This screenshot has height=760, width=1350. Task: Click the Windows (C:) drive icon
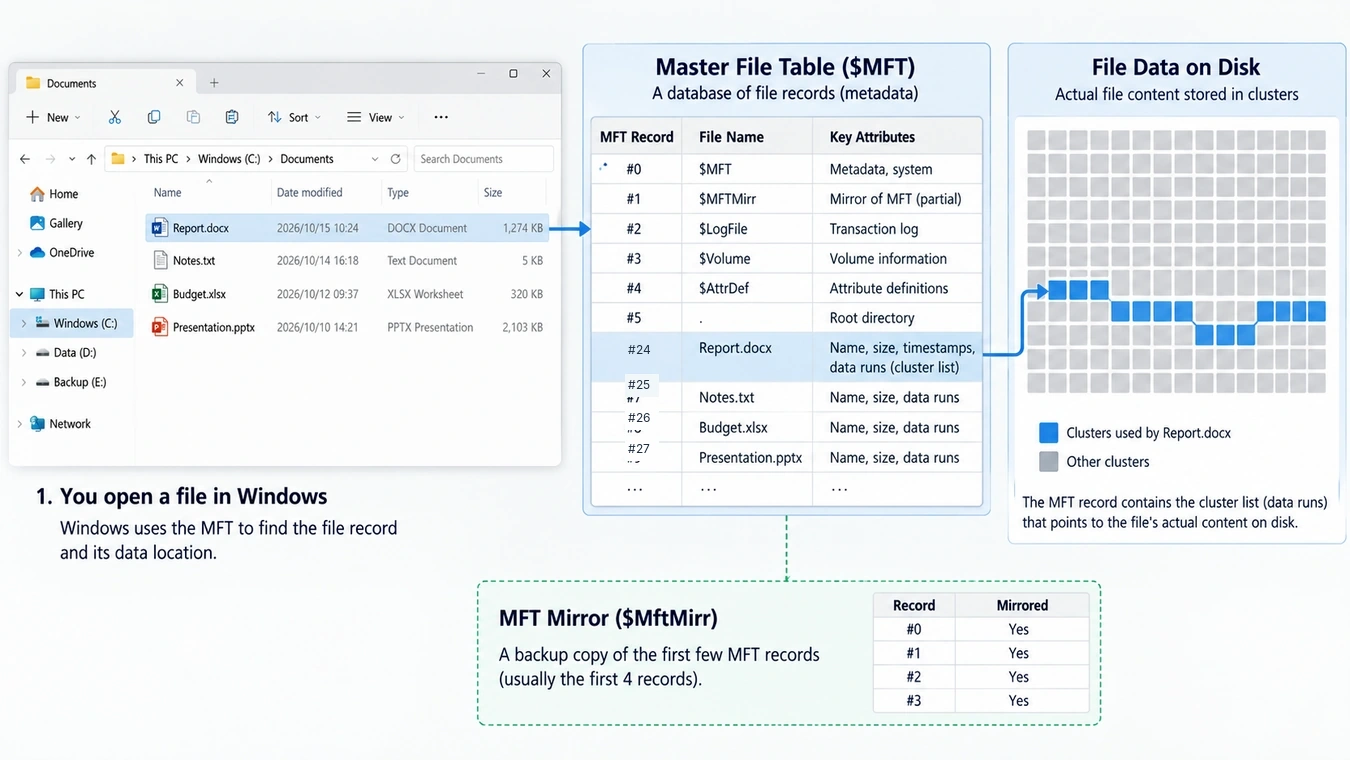tap(43, 323)
